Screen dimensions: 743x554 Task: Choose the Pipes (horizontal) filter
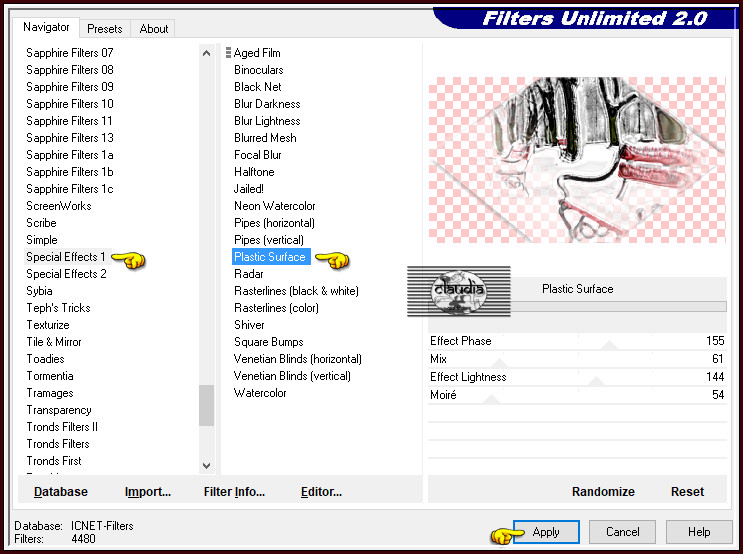pos(274,223)
